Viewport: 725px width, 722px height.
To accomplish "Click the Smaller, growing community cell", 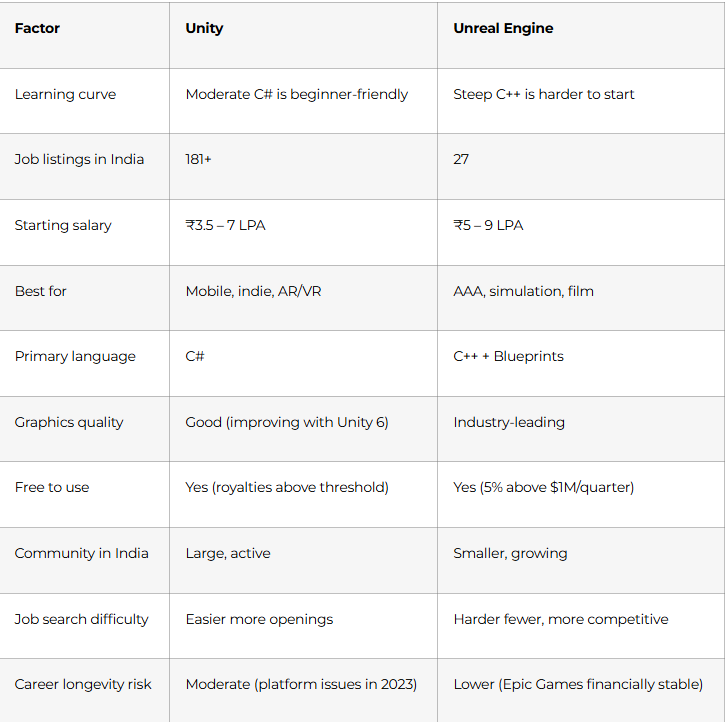I will pyautogui.click(x=510, y=553).
